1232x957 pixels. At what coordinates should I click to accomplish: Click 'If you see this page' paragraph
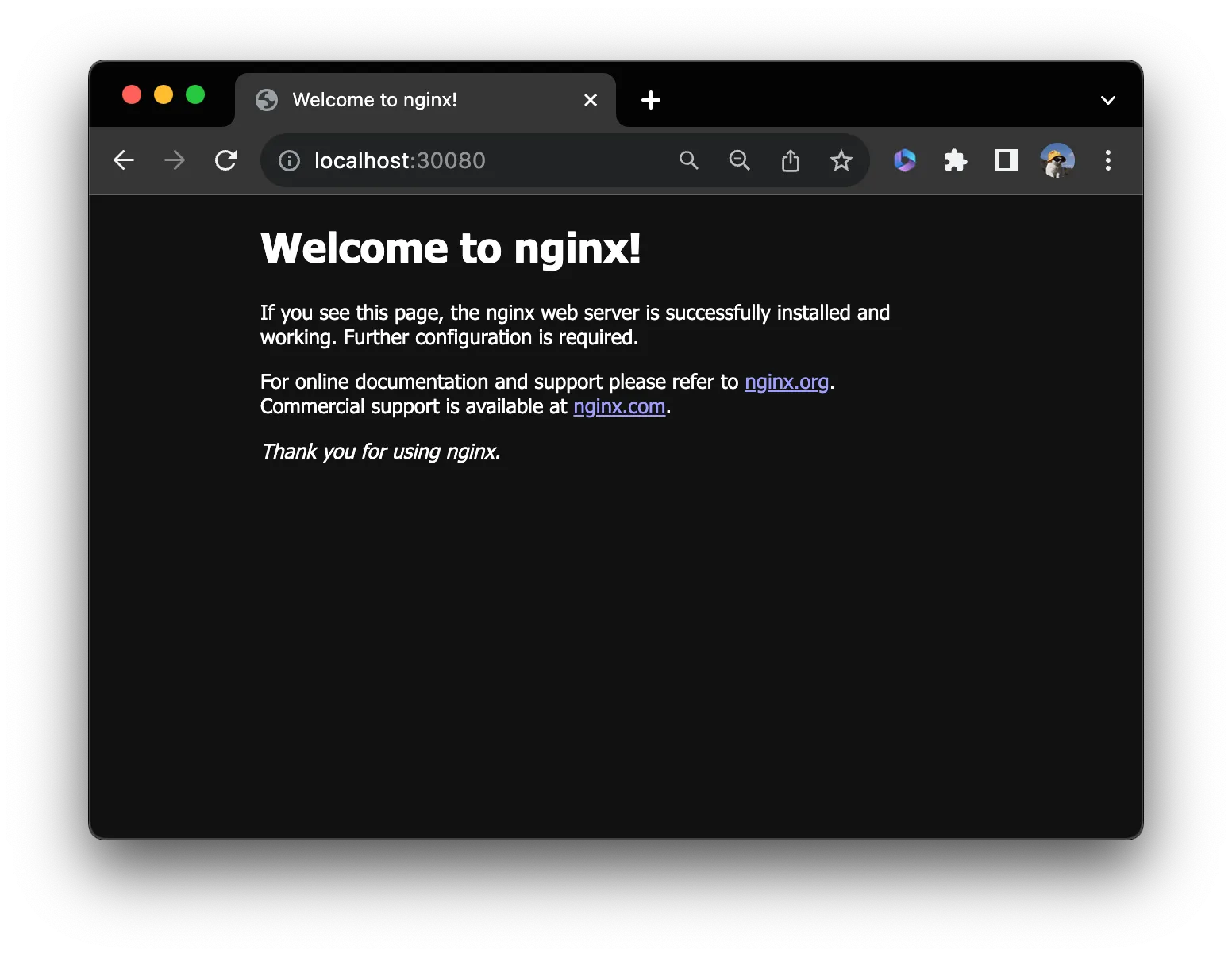click(575, 325)
